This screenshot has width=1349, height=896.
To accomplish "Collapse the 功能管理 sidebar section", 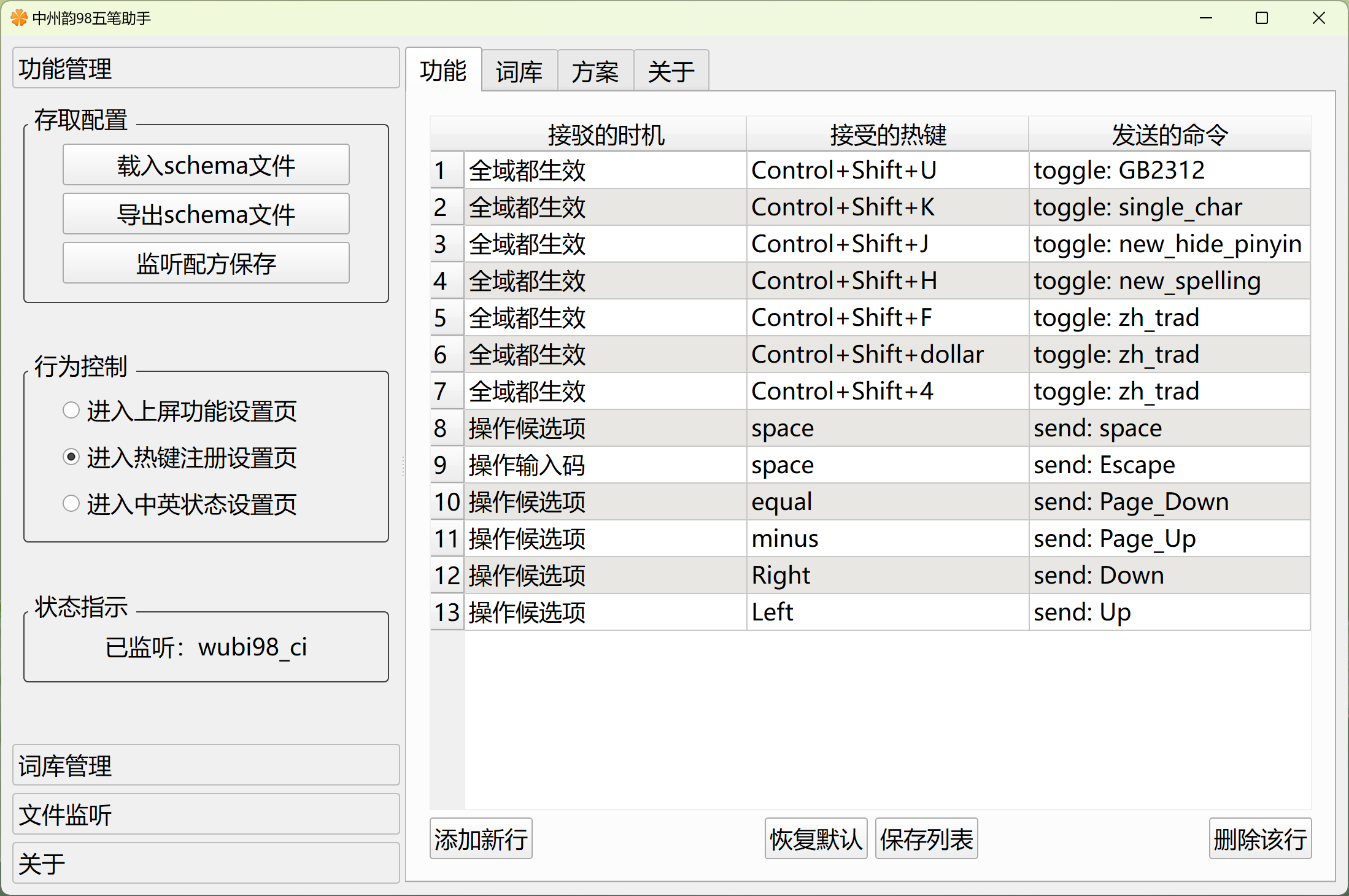I will 206,68.
